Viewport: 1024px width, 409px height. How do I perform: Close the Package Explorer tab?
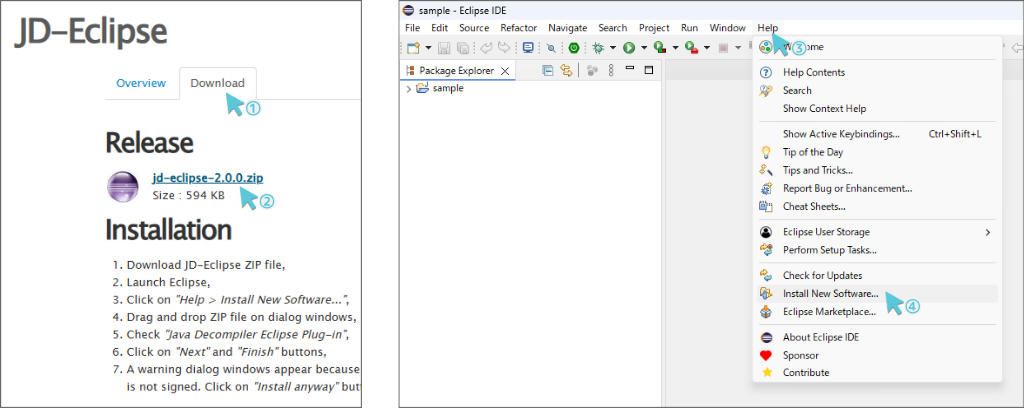[505, 70]
